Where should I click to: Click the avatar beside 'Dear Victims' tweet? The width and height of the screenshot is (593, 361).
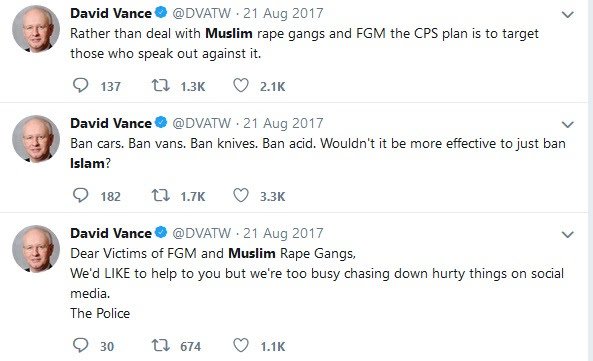(36, 249)
